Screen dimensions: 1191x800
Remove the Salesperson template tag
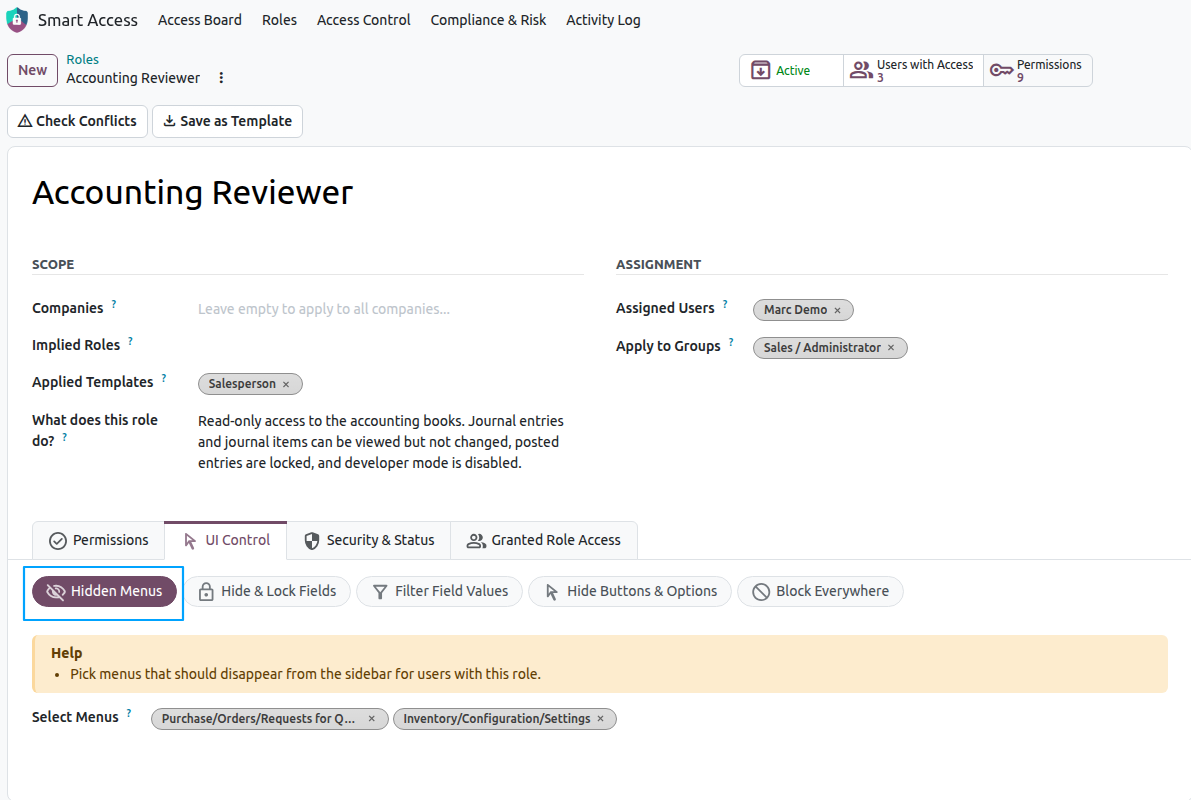[x=286, y=384]
